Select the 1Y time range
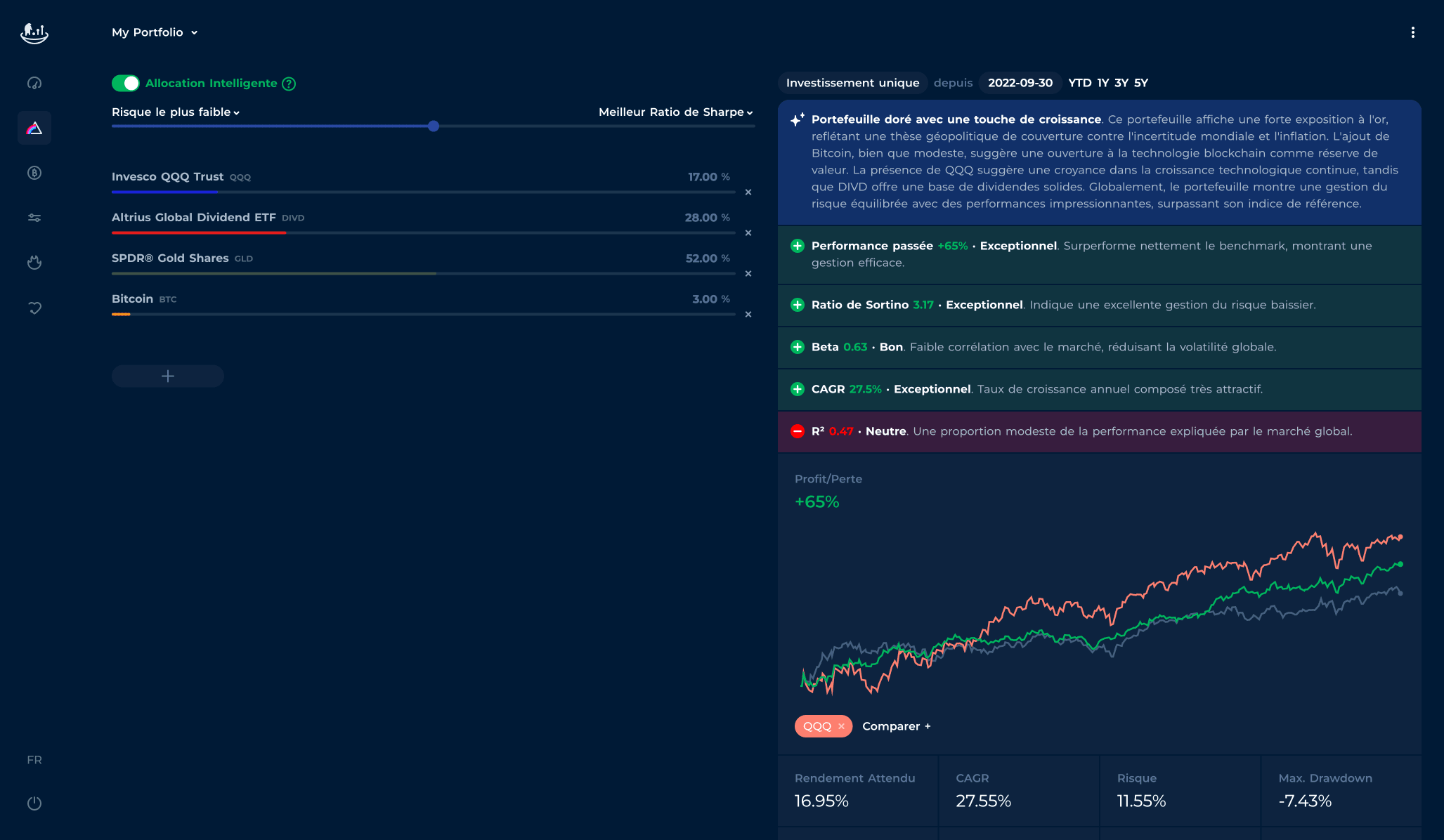This screenshot has height=840, width=1444. pyautogui.click(x=1103, y=83)
